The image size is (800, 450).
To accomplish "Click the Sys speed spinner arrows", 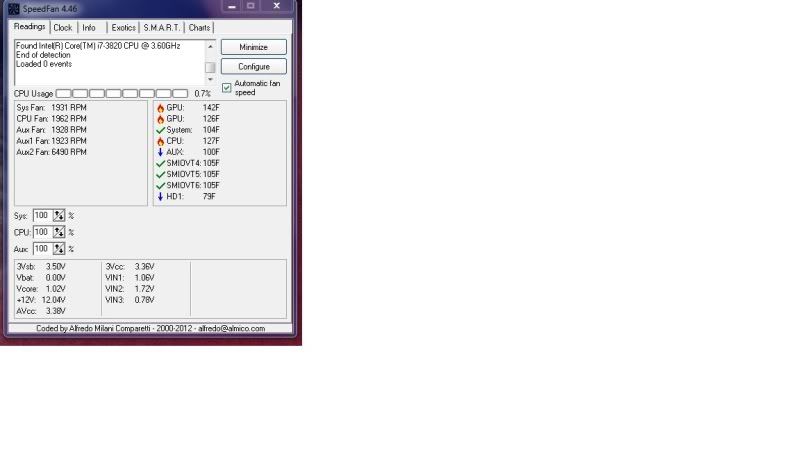I will (59, 216).
